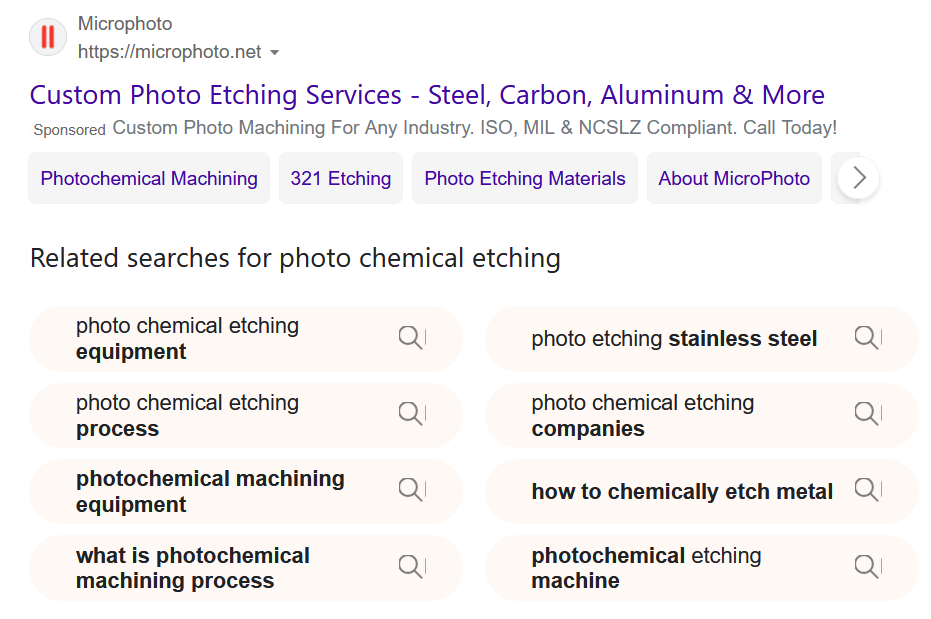Screen dimensions: 931x619
Task: Visit the About MicroPhoto sitelink
Action: [734, 178]
